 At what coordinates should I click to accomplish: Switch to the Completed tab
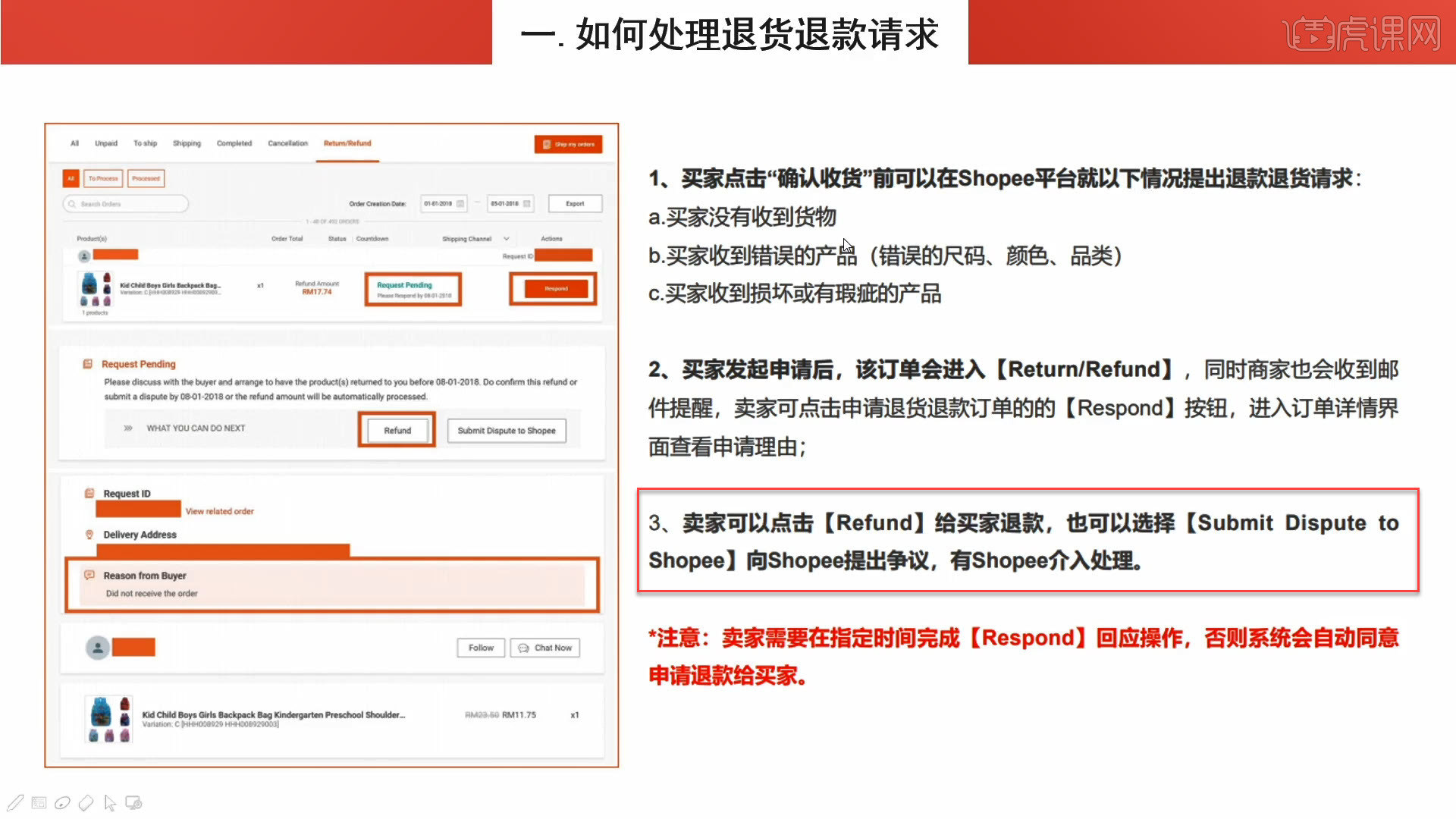(234, 143)
